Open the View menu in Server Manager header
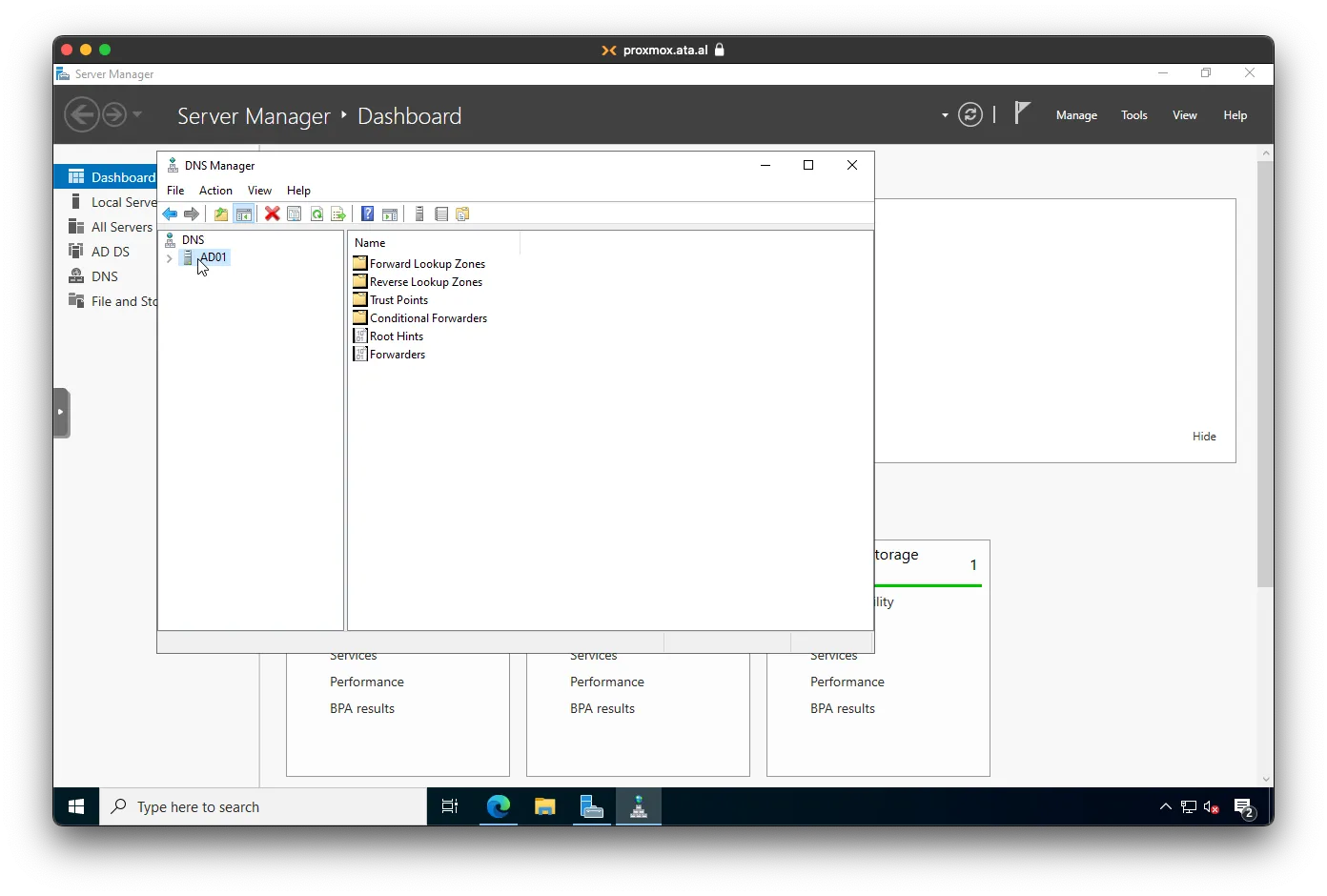The width and height of the screenshot is (1327, 896). coord(1184,115)
